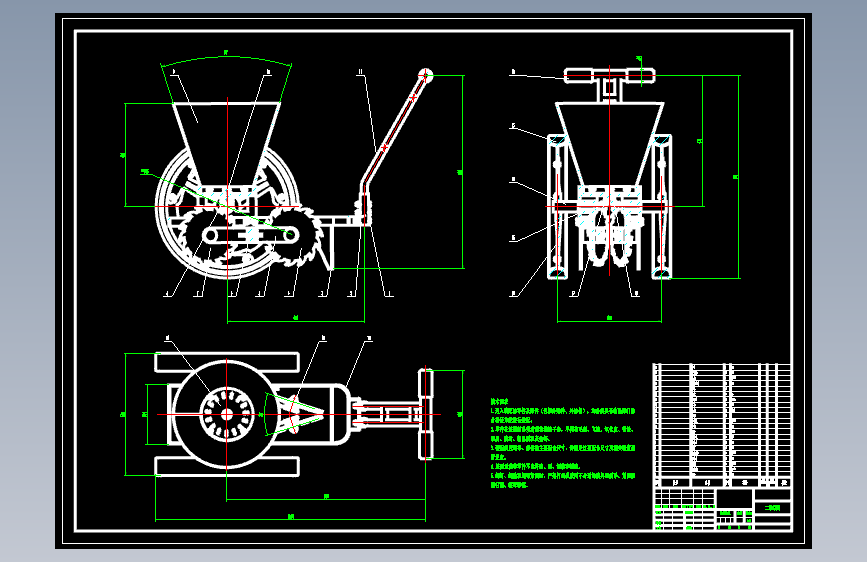Select the slotted chain link bar between the sprockets

(x=249, y=236)
